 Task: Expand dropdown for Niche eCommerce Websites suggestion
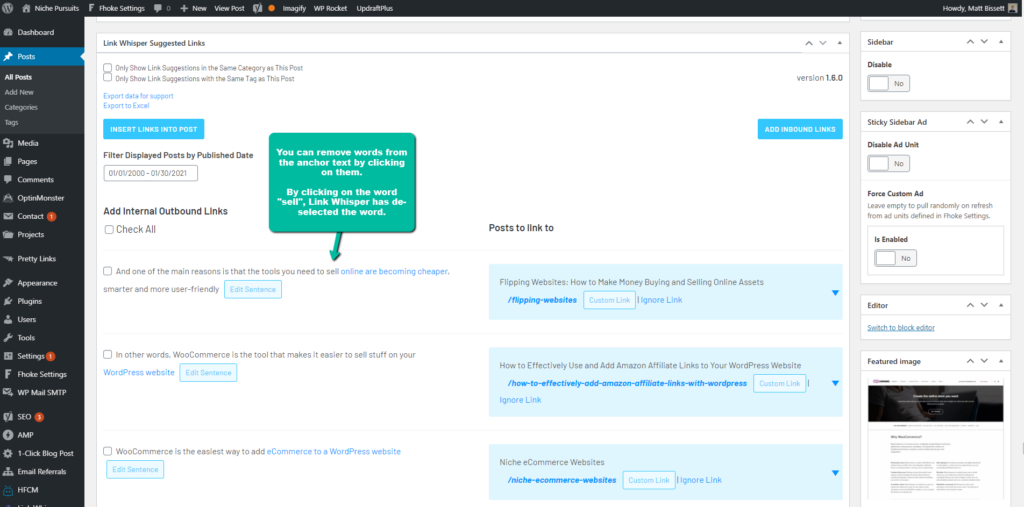click(x=835, y=473)
